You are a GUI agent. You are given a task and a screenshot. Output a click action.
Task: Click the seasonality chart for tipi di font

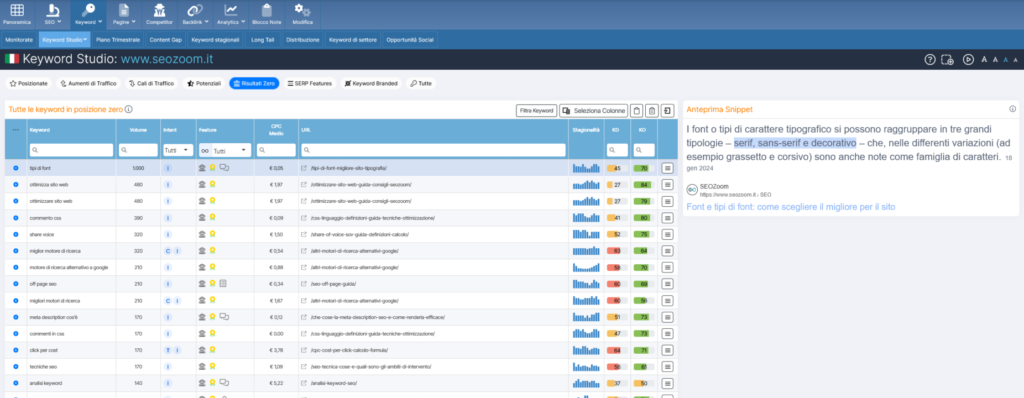[586, 168]
